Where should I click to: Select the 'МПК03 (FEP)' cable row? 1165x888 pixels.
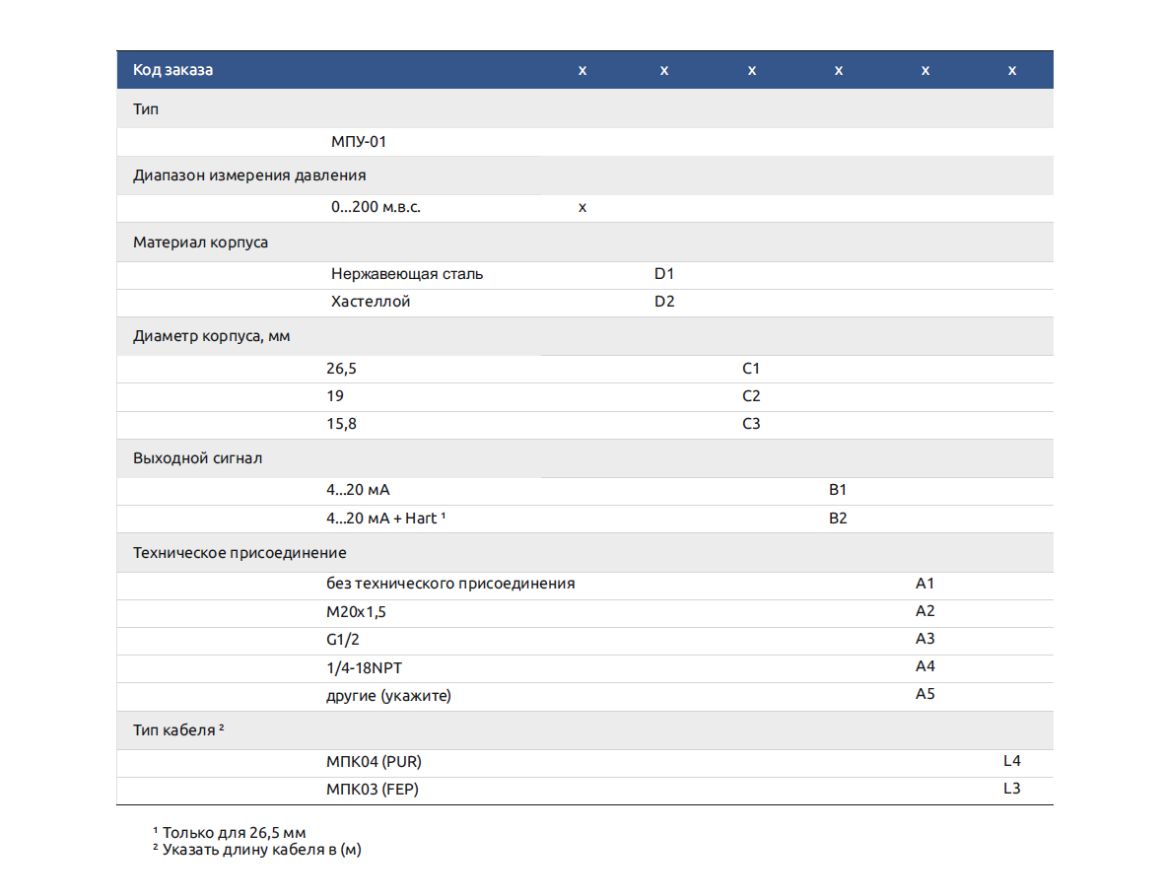372,790
